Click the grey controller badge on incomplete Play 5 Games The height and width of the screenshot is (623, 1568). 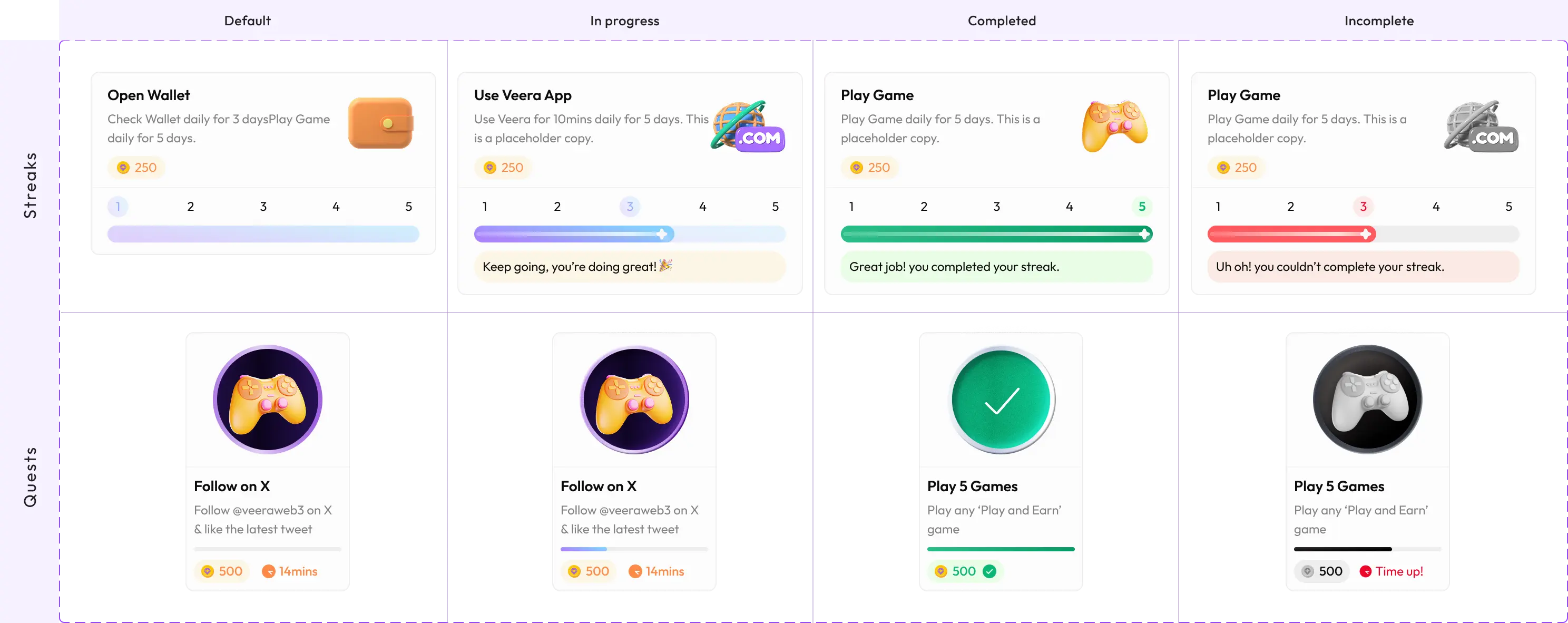click(1368, 400)
